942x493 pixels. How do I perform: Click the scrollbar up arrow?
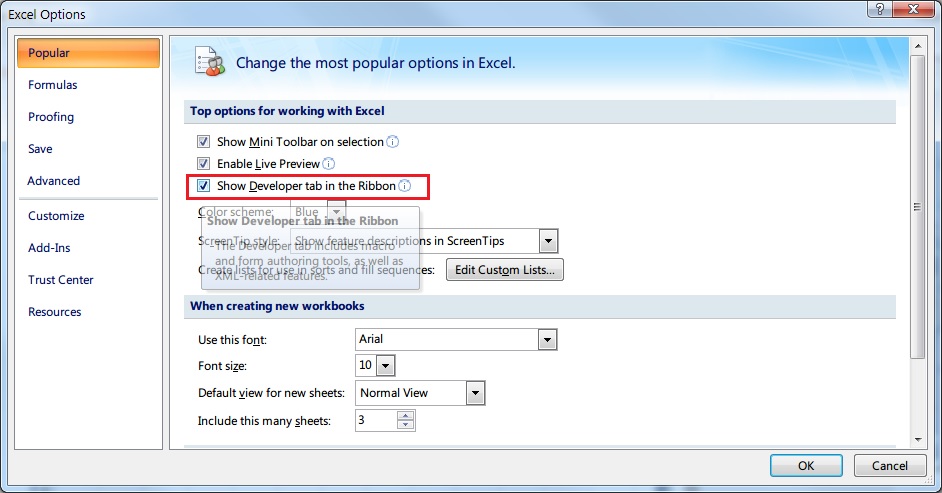point(917,46)
